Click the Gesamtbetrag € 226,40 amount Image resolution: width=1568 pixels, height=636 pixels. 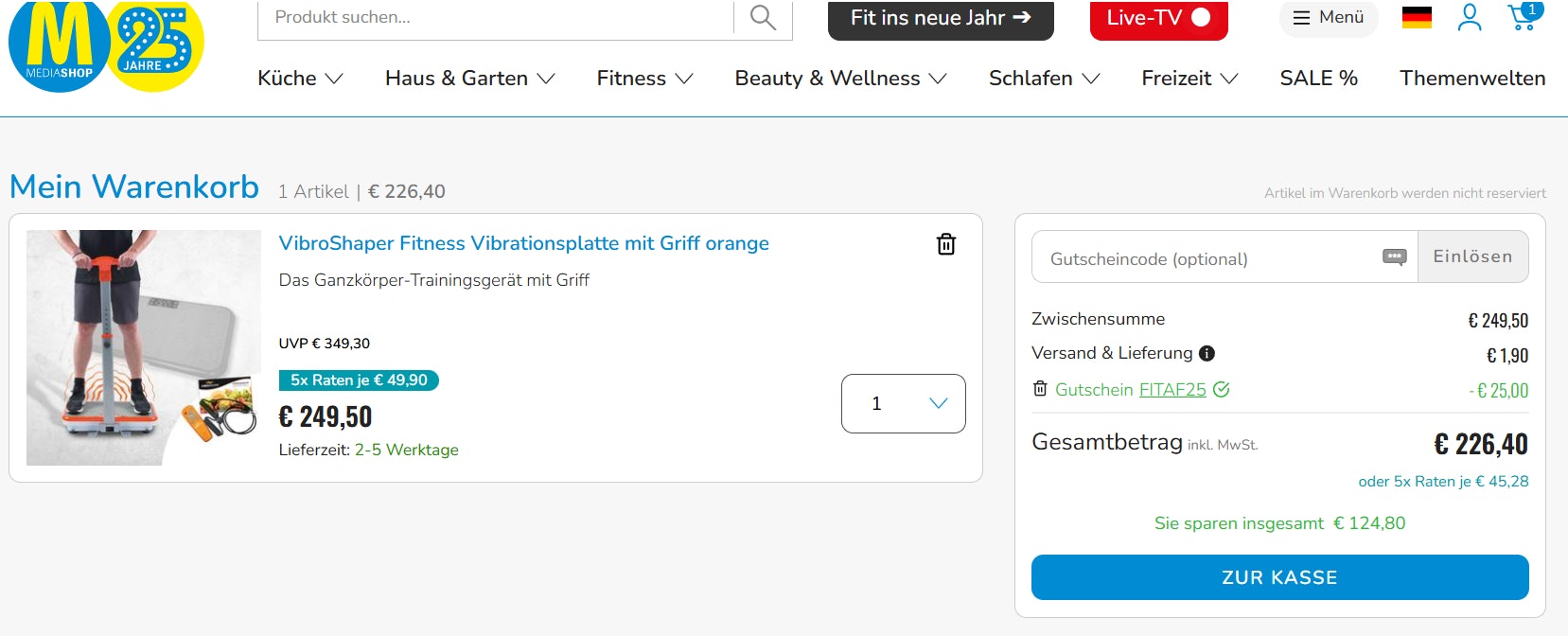coord(1481,444)
